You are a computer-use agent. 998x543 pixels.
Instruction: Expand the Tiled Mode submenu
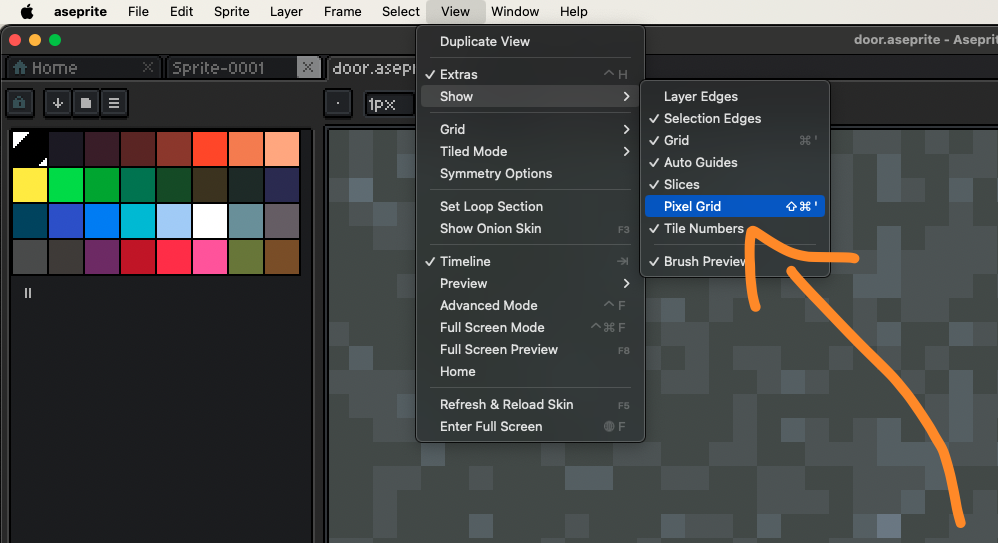[x=530, y=151]
